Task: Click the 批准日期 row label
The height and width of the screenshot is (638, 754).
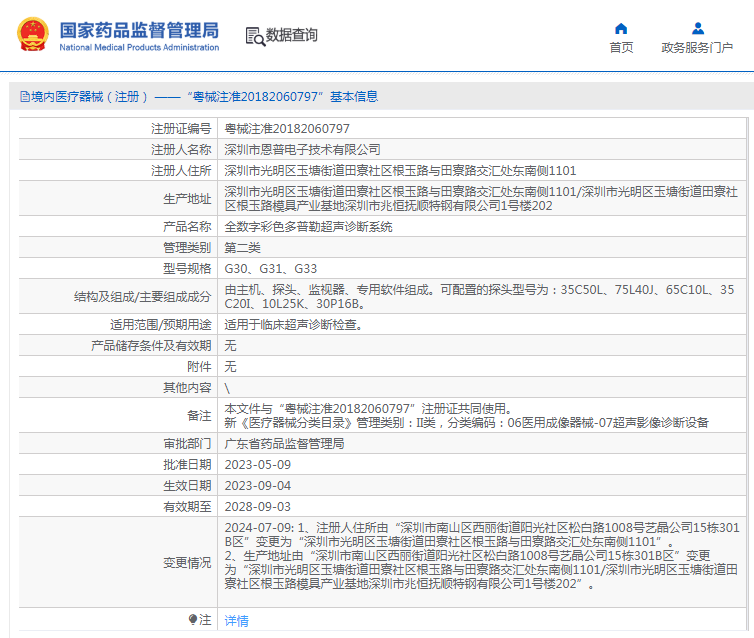Action: point(187,465)
